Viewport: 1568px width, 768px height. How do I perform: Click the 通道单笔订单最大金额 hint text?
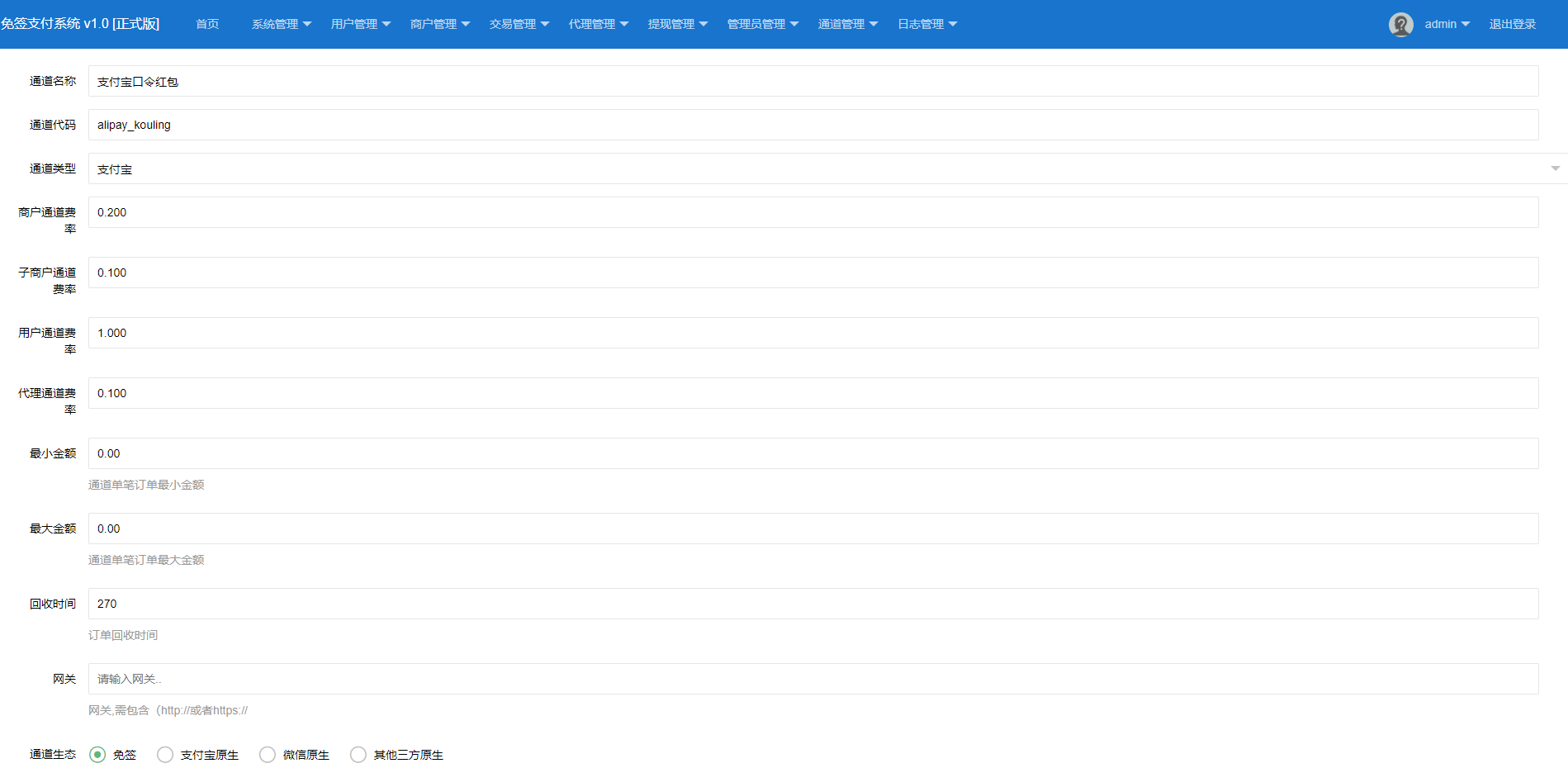(x=146, y=560)
